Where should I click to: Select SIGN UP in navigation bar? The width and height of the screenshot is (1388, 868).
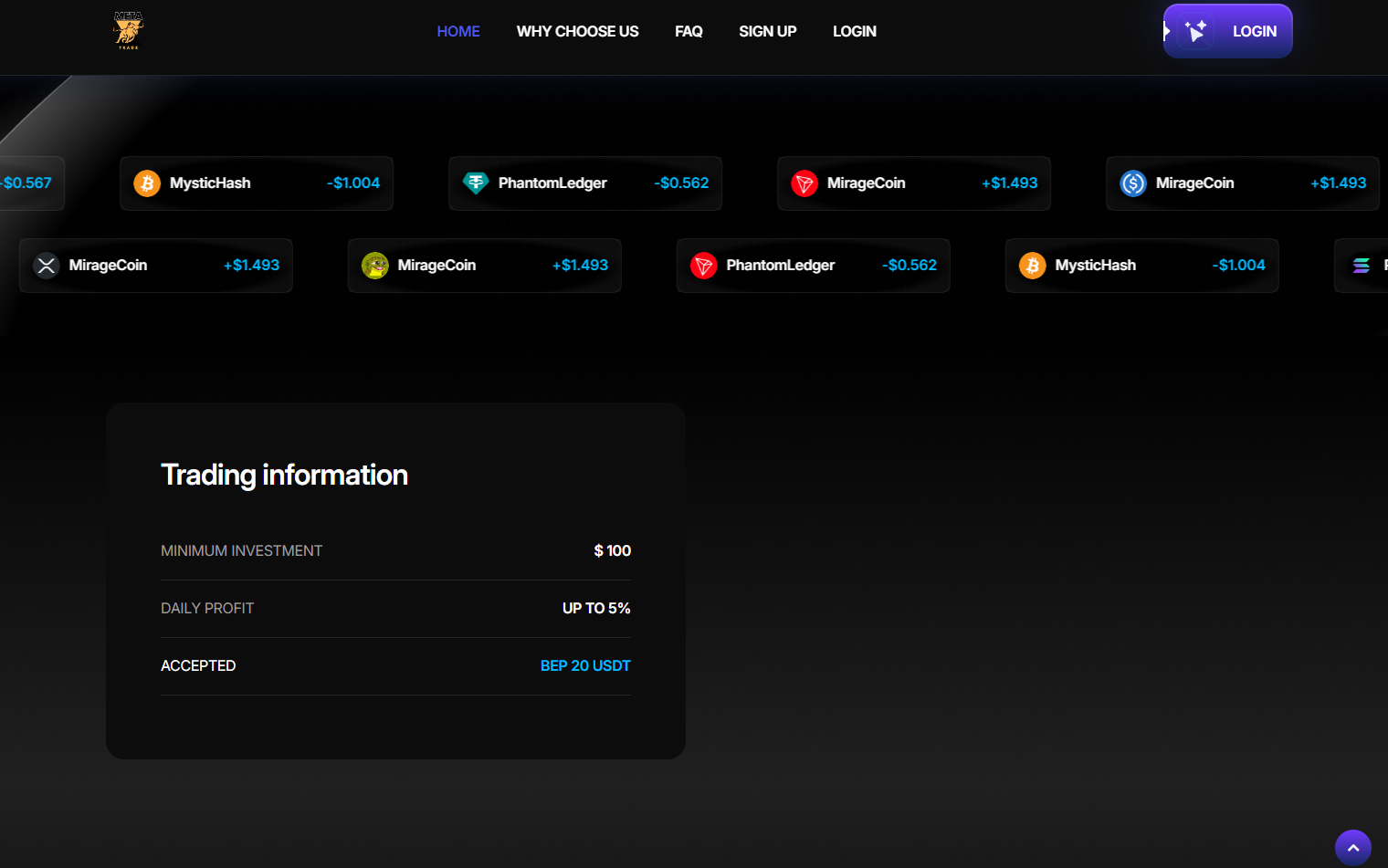[x=767, y=31]
